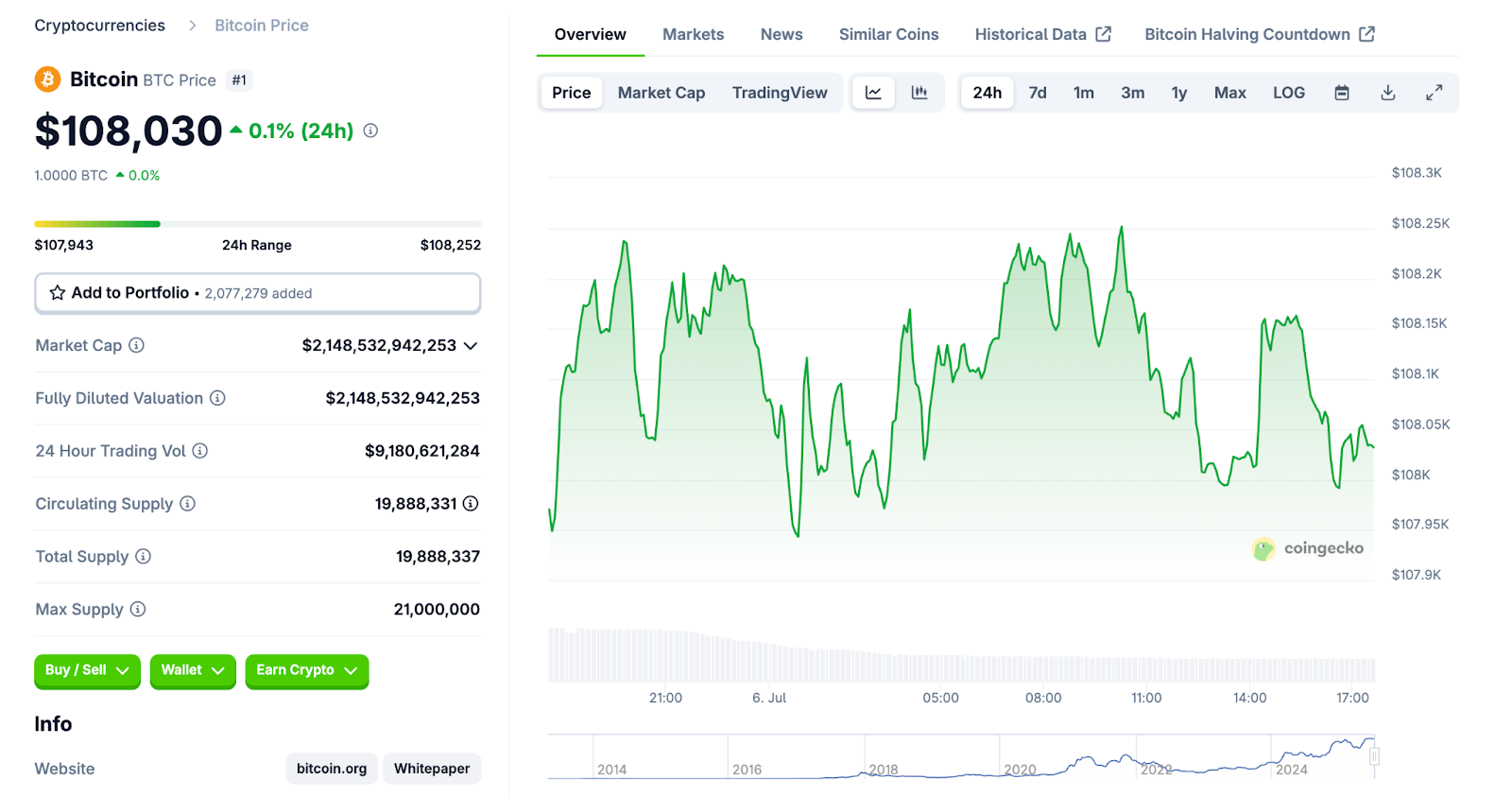Open Market Cap info icon

[x=136, y=345]
